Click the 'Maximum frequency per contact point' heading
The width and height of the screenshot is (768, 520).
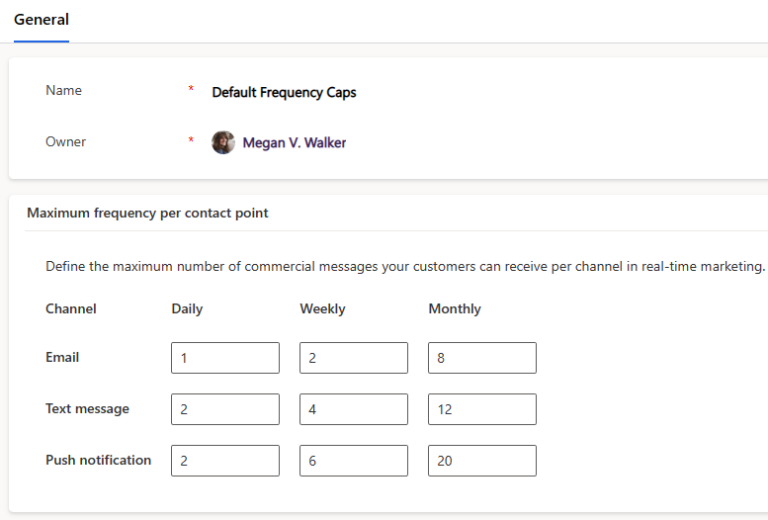(x=147, y=213)
